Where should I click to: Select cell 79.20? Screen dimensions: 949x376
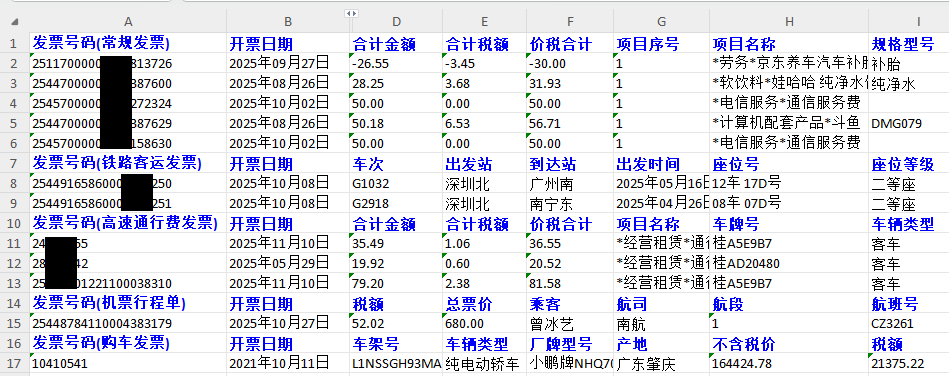coord(396,283)
